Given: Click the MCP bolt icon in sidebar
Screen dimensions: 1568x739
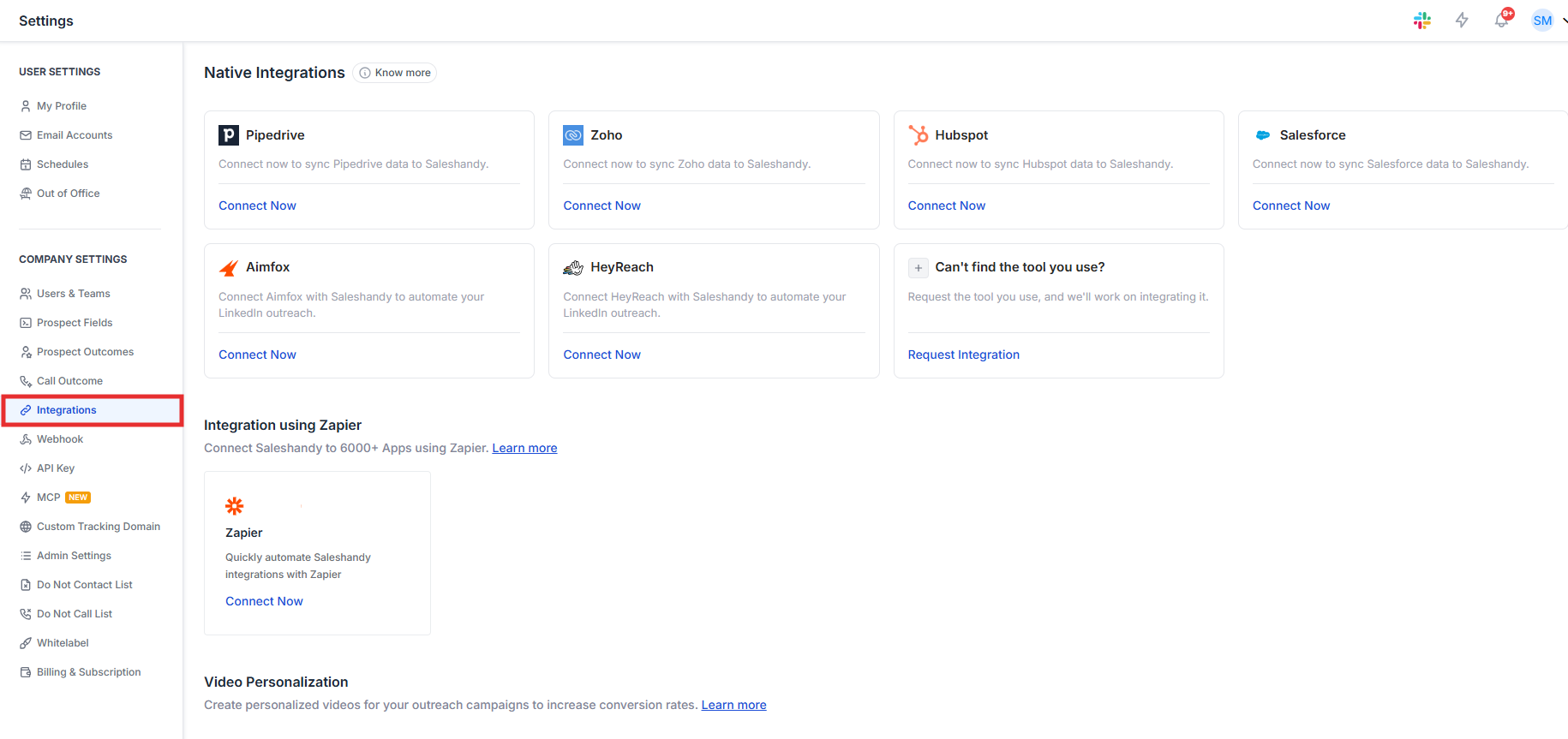Looking at the screenshot, I should 26,498.
